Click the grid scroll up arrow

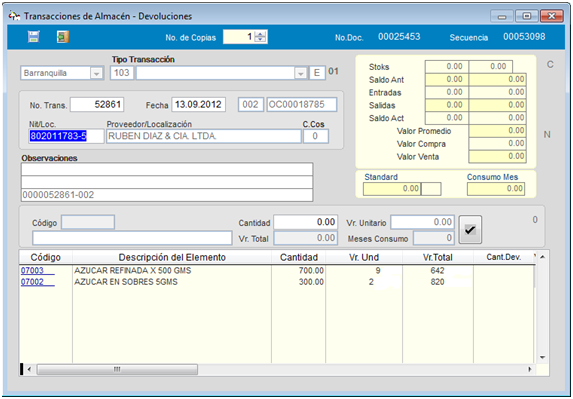(543, 257)
